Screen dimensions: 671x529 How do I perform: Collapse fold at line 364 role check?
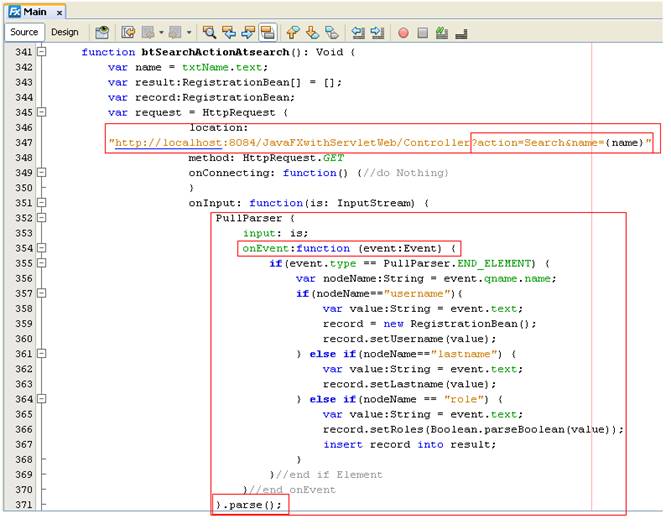(42, 399)
